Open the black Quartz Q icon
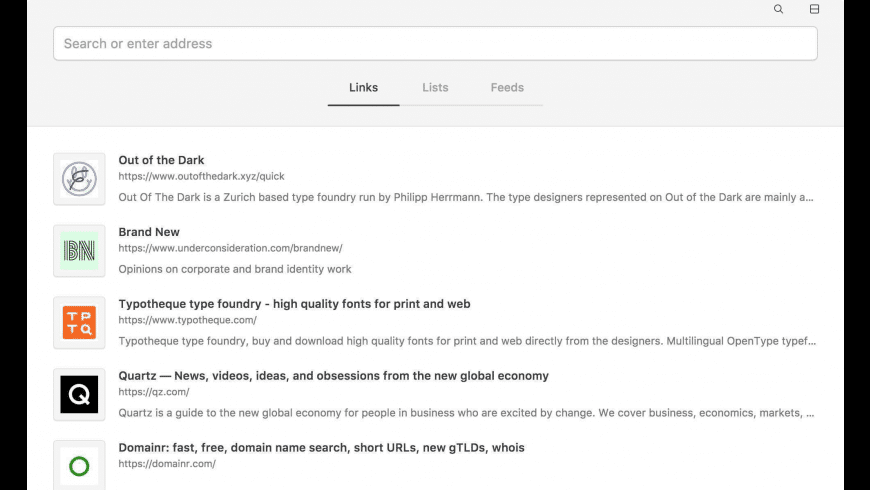This screenshot has width=870, height=490. (x=79, y=395)
